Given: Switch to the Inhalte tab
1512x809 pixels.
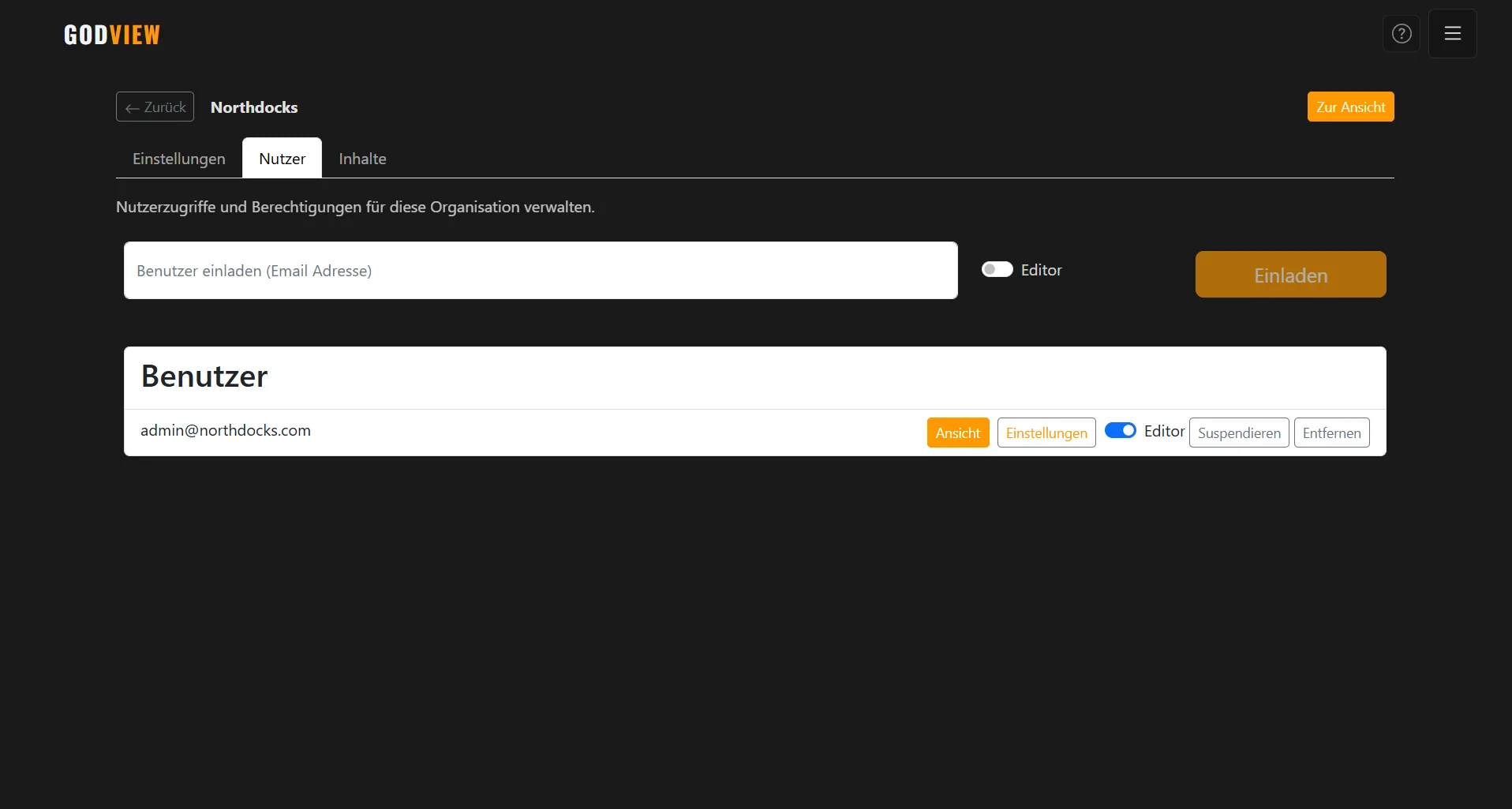Looking at the screenshot, I should (362, 158).
